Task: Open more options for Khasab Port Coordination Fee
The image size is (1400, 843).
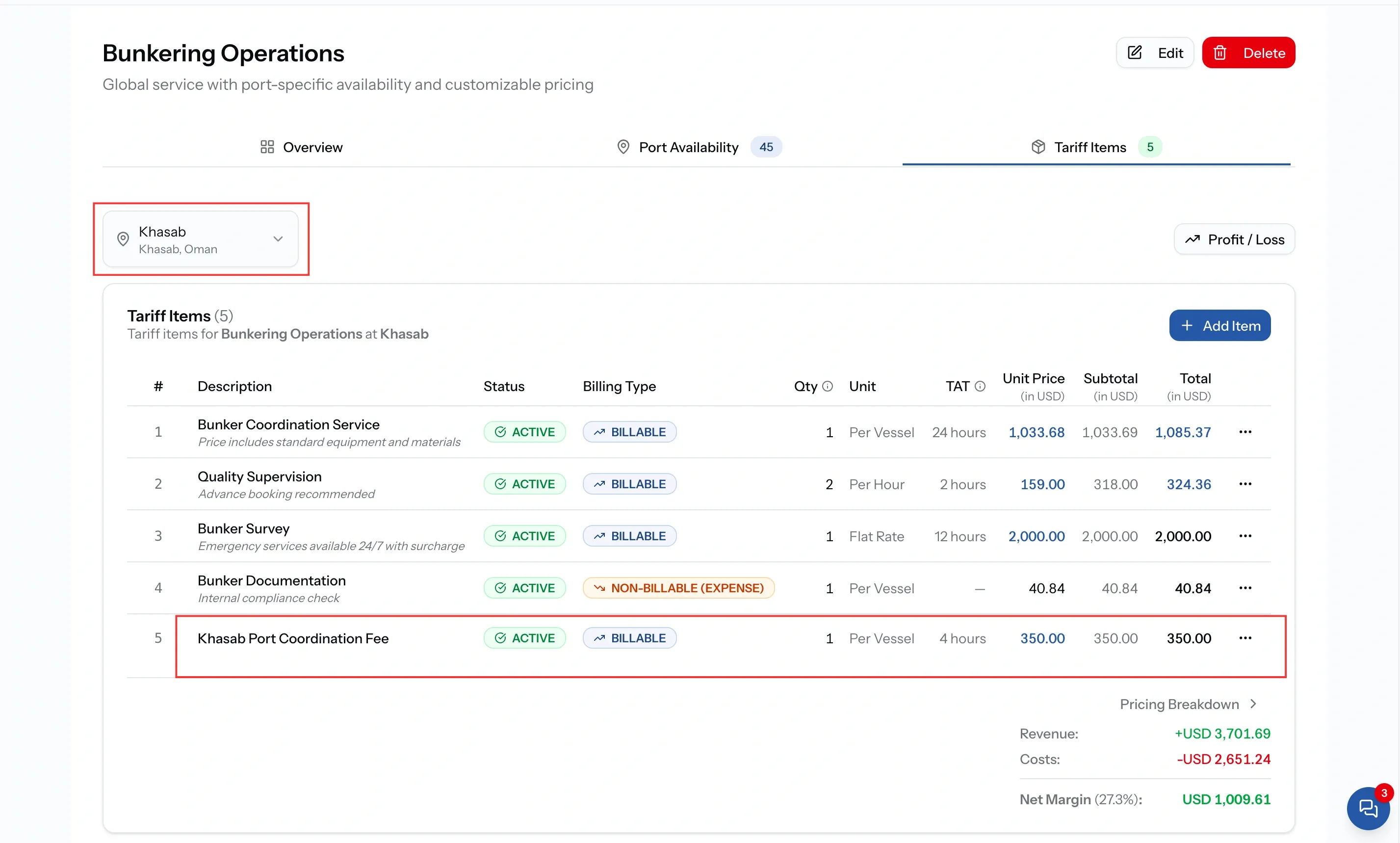Action: [x=1245, y=638]
